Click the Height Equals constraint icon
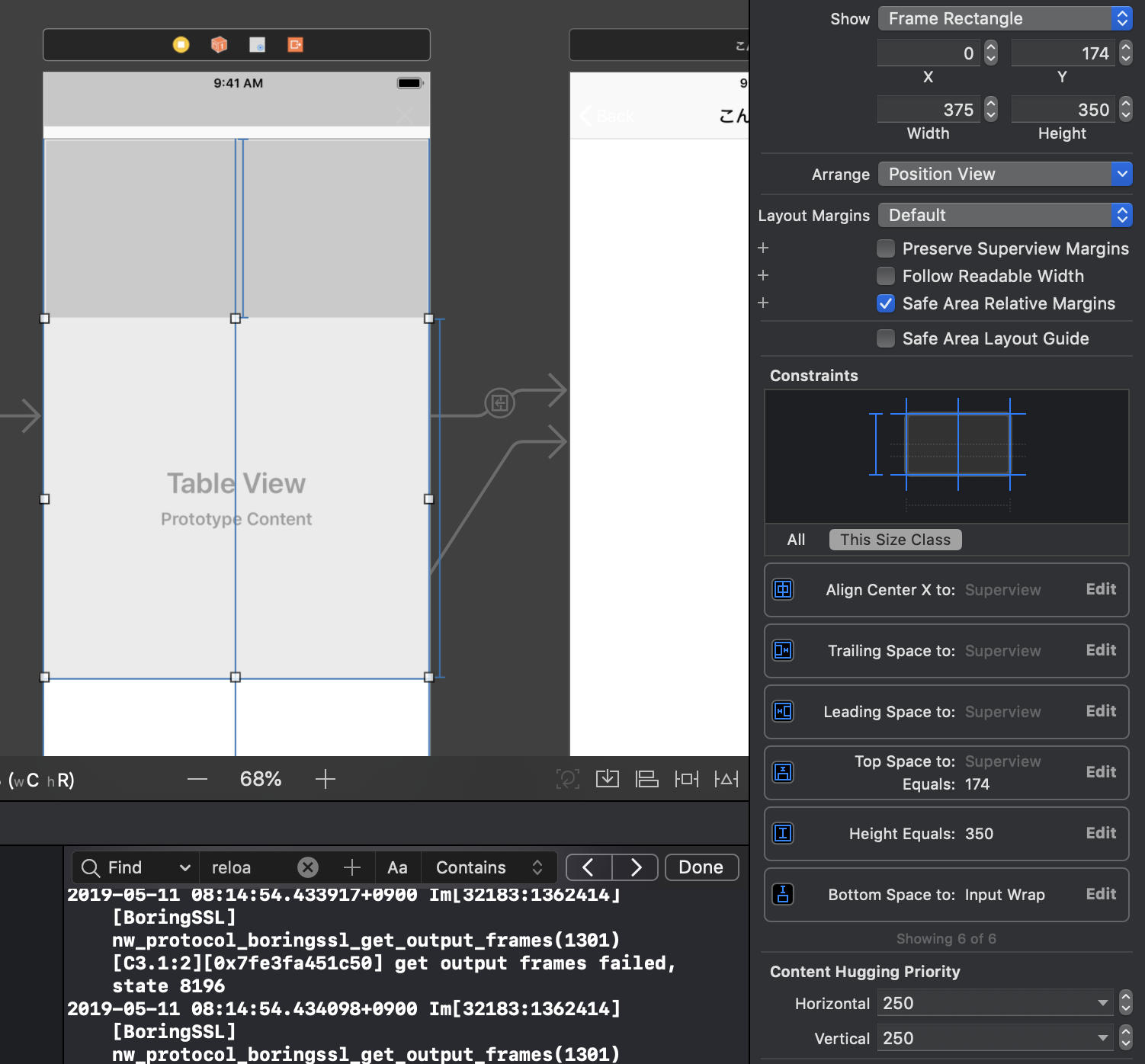 click(783, 833)
